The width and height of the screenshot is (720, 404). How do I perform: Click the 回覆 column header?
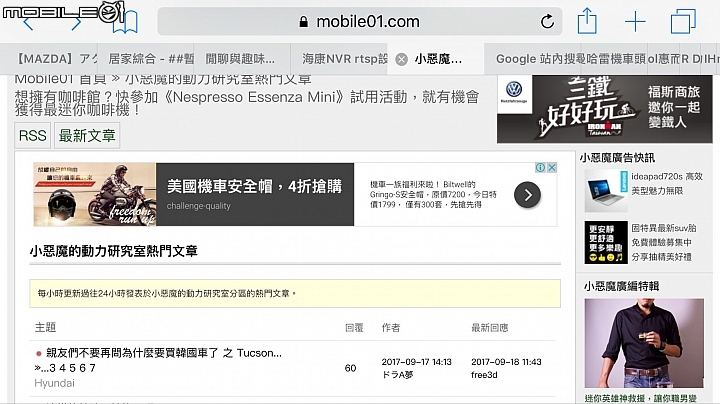pyautogui.click(x=354, y=327)
